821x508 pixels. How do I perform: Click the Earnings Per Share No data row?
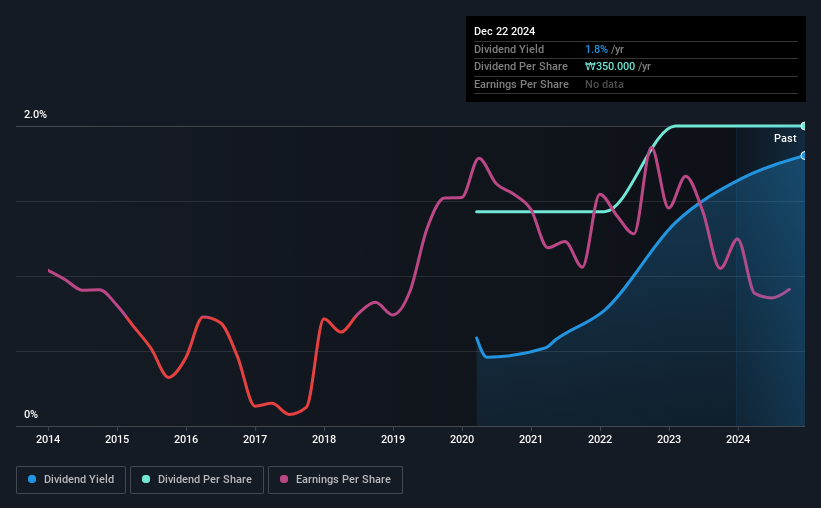[x=636, y=84]
